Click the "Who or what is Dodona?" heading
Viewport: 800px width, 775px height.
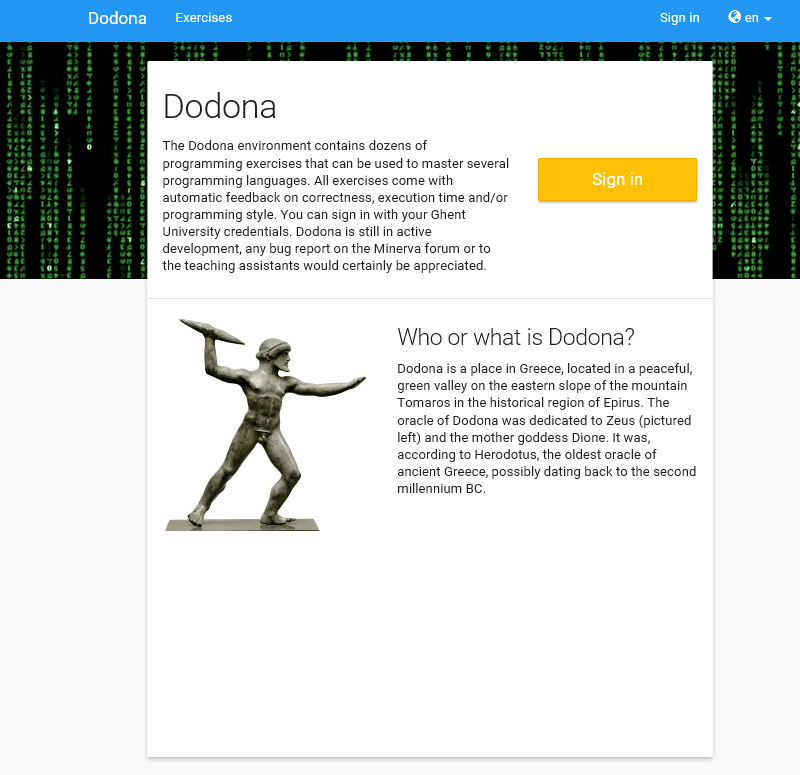516,337
